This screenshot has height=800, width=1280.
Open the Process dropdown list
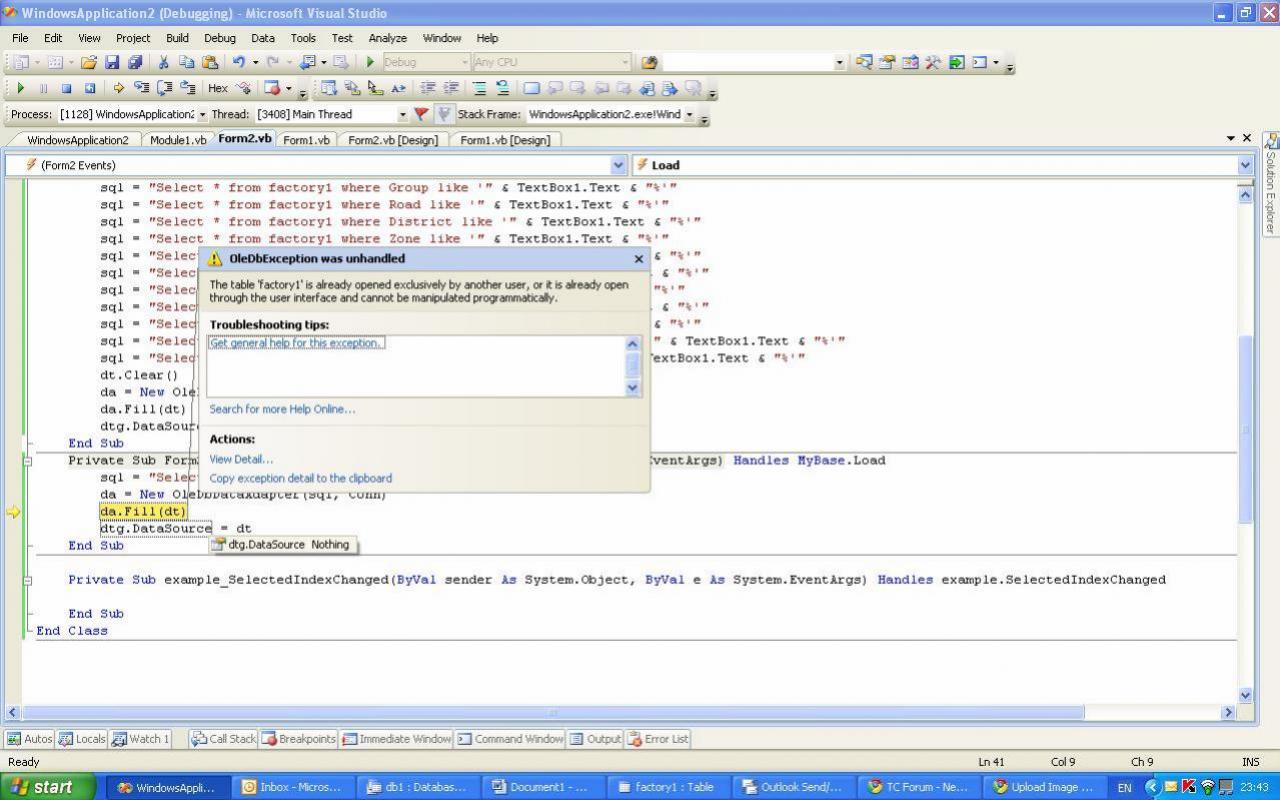click(x=202, y=115)
